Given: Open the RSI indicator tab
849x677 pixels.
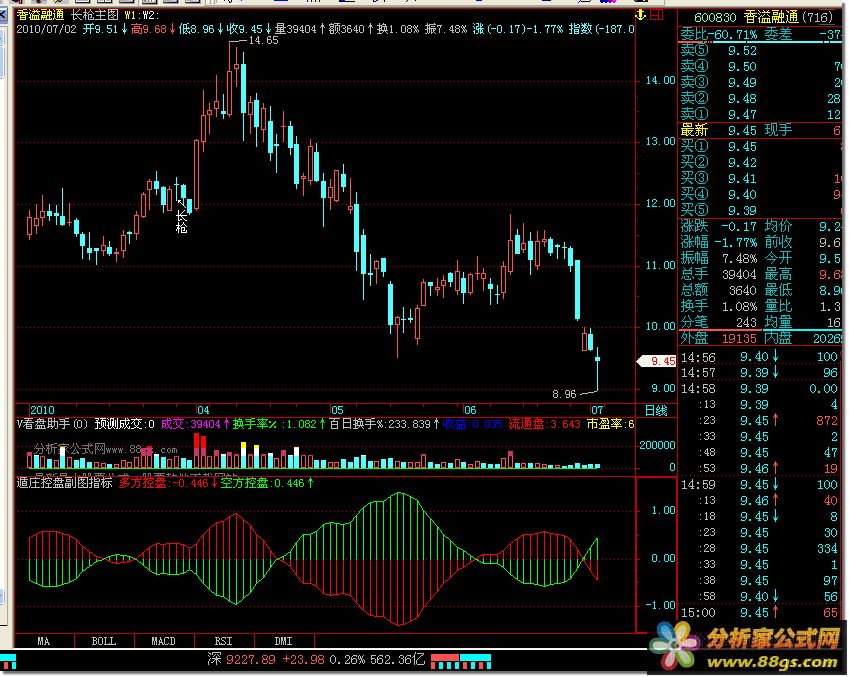Looking at the screenshot, I should click(x=223, y=640).
